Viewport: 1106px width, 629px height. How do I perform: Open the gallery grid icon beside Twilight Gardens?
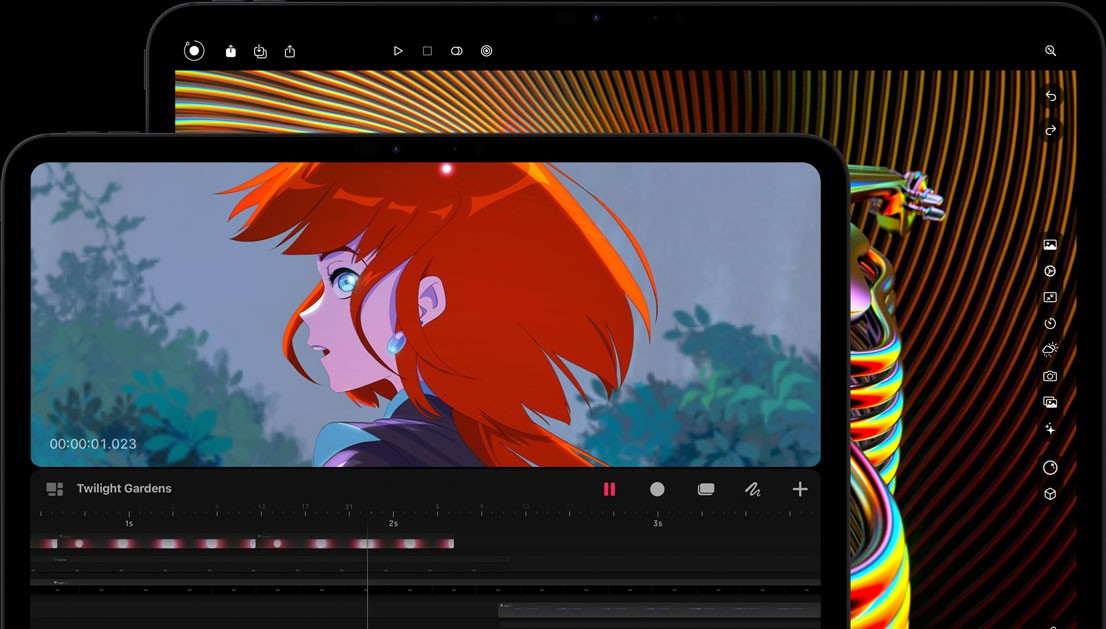(55, 489)
